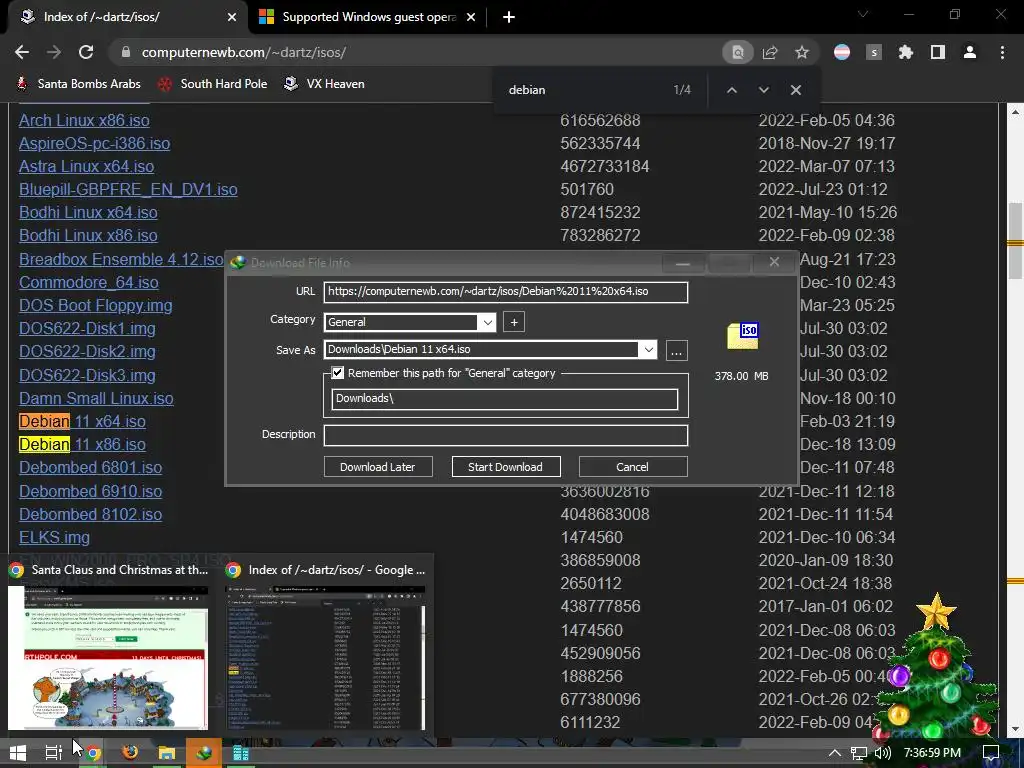Show hidden system tray icons

click(x=835, y=753)
